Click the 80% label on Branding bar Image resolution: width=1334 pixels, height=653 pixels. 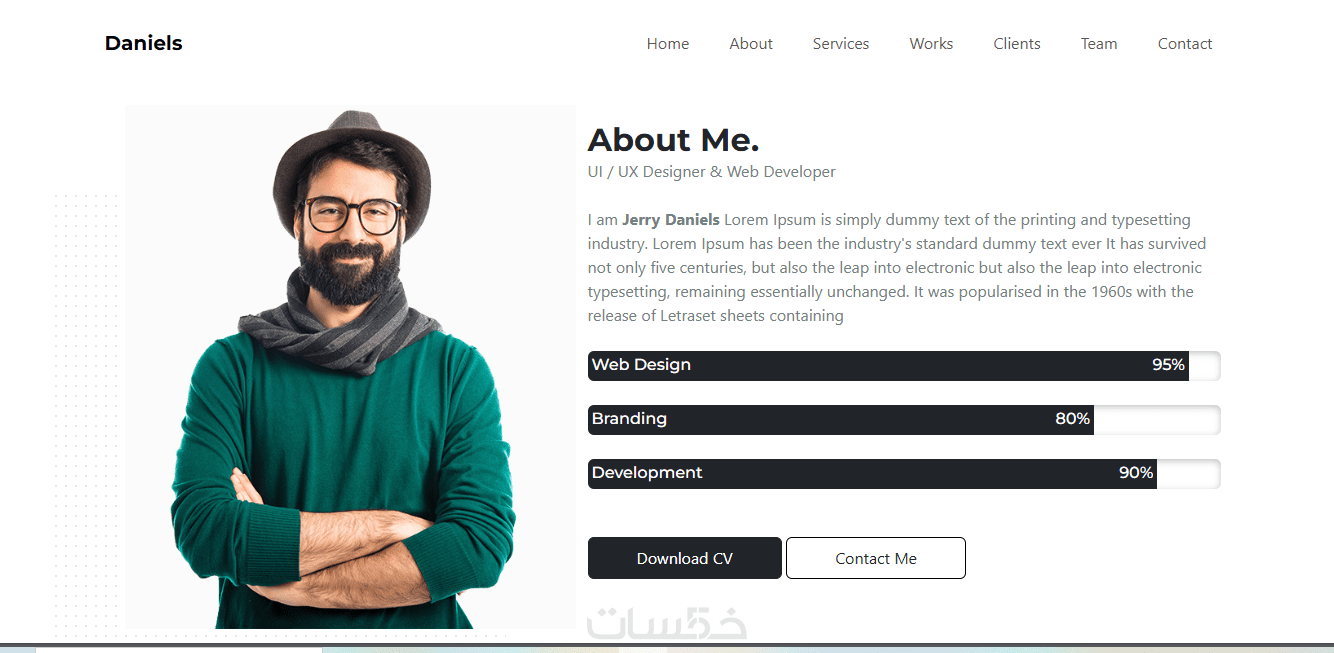(x=1072, y=419)
